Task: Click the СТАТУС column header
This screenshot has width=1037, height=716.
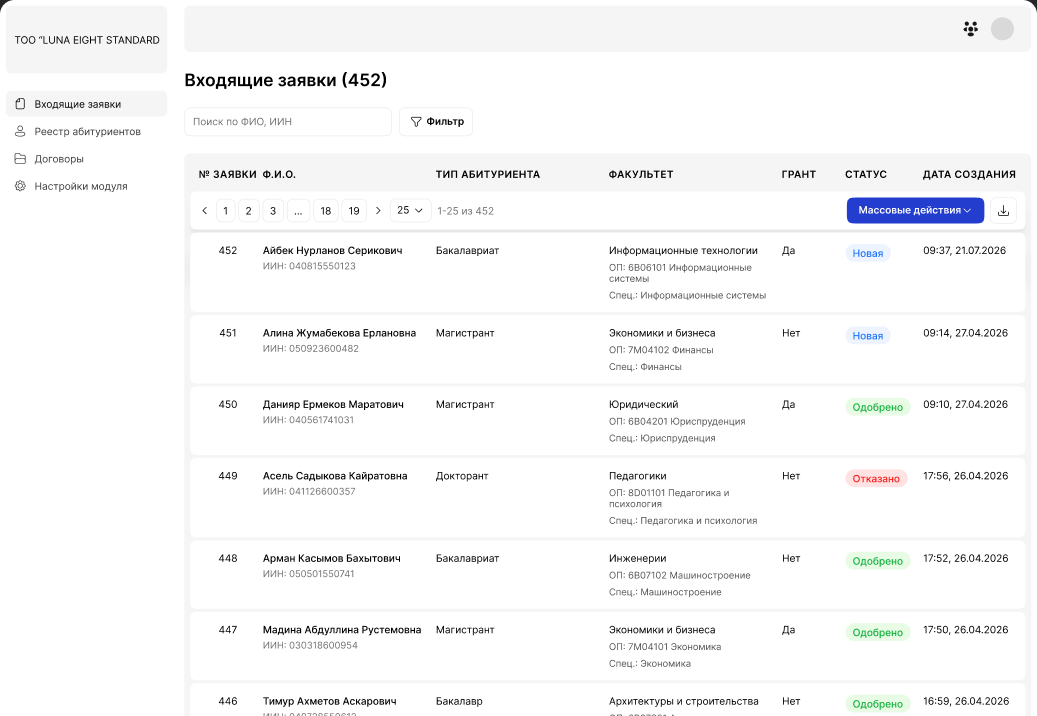Action: [866, 175]
